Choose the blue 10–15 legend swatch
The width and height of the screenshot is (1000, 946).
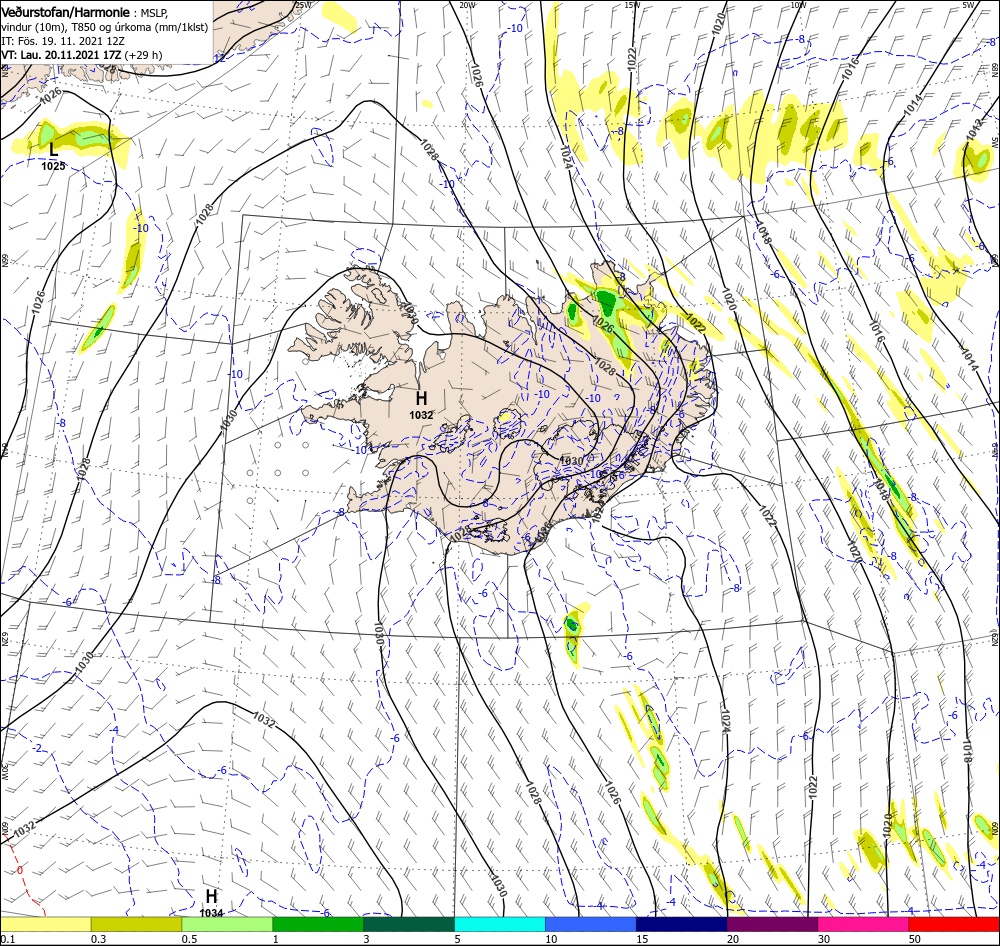591,924
